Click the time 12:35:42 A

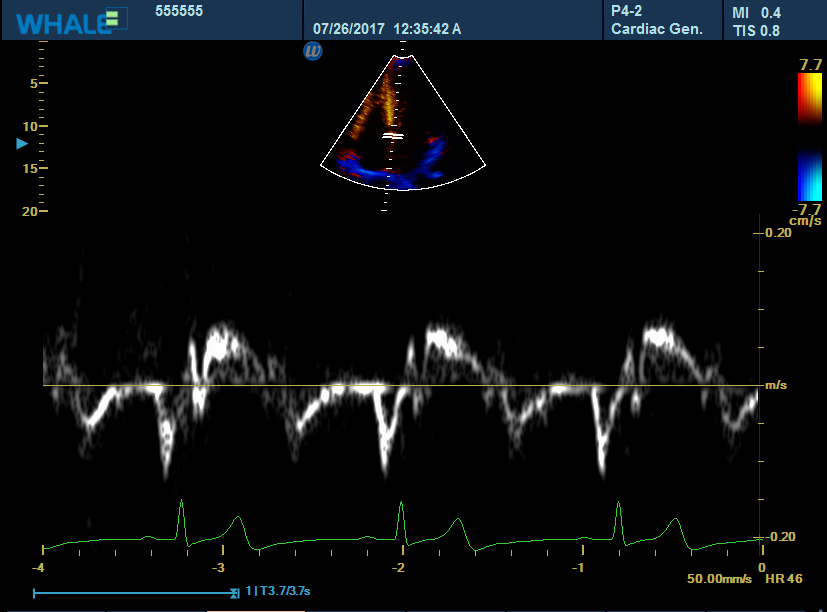[x=427, y=29]
